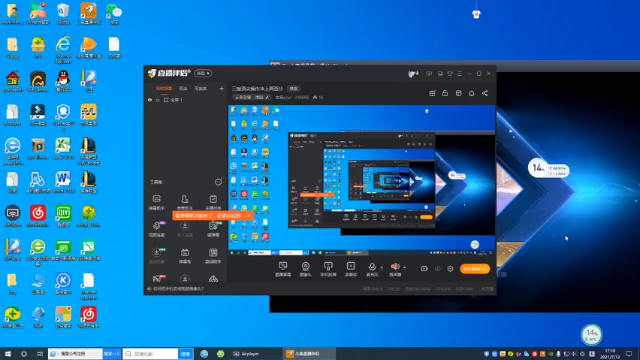Toggle the microphone on or off
The height and width of the screenshot is (360, 640).
(x=372, y=267)
